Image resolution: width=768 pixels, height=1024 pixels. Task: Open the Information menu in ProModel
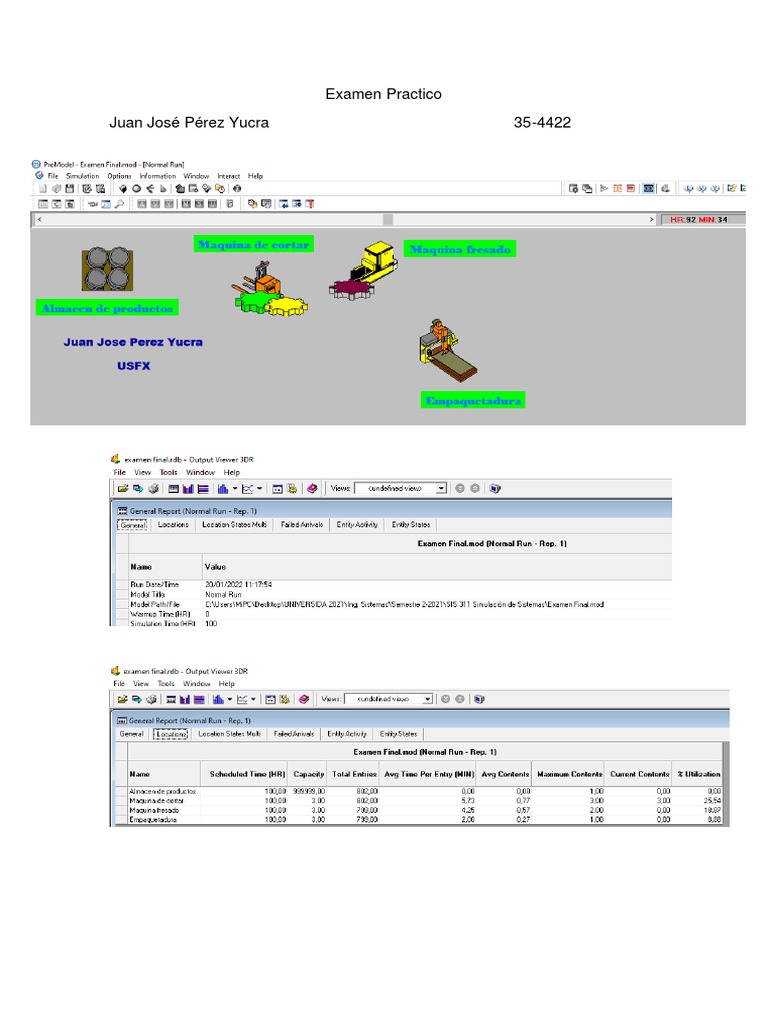tap(157, 176)
